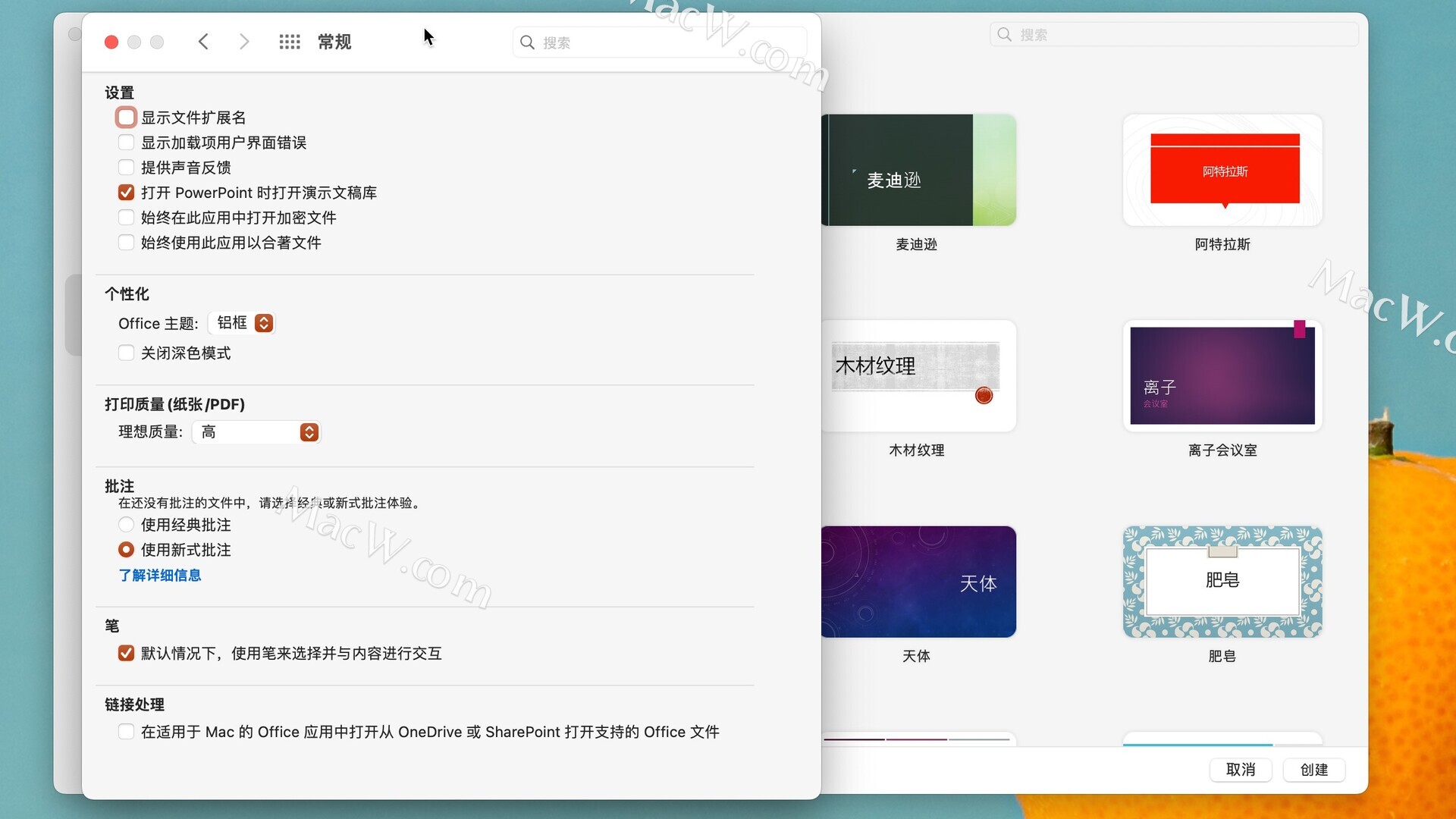Toggle 关闭深色模式 checkbox

click(x=126, y=353)
